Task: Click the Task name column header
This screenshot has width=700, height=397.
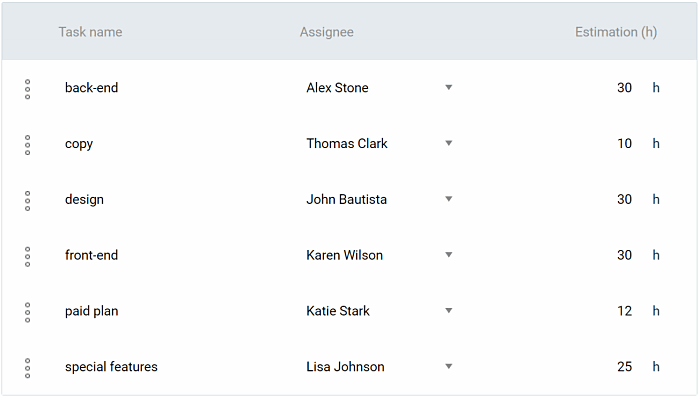Action: (90, 32)
